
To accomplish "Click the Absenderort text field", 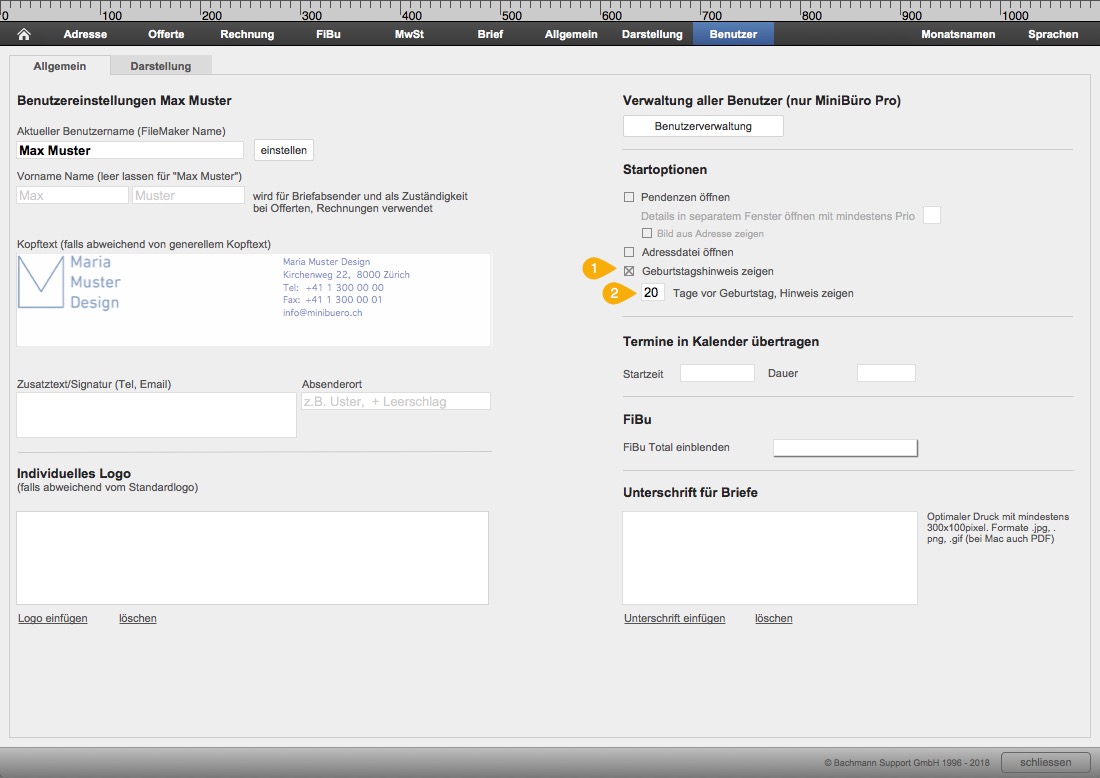I will (x=396, y=401).
